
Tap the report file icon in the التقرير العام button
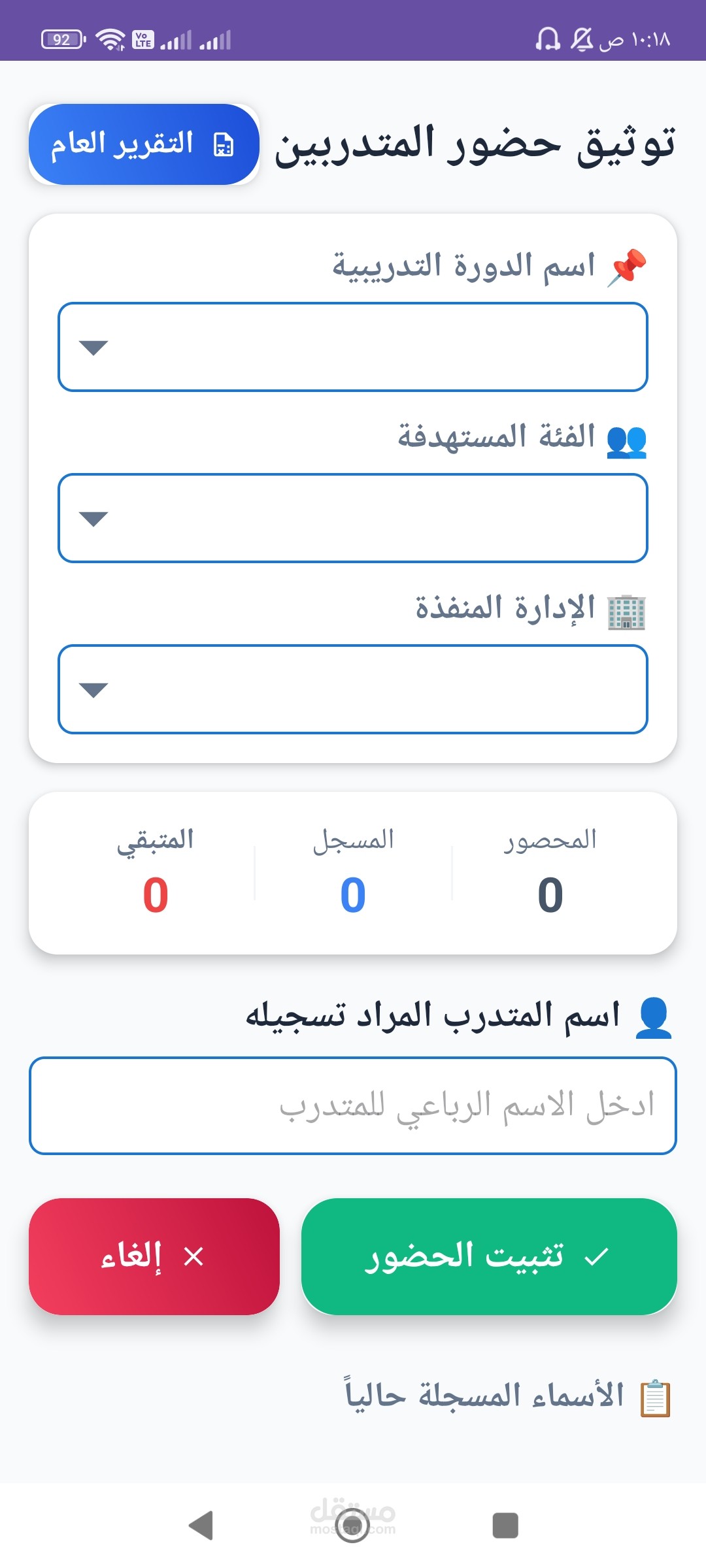point(224,145)
